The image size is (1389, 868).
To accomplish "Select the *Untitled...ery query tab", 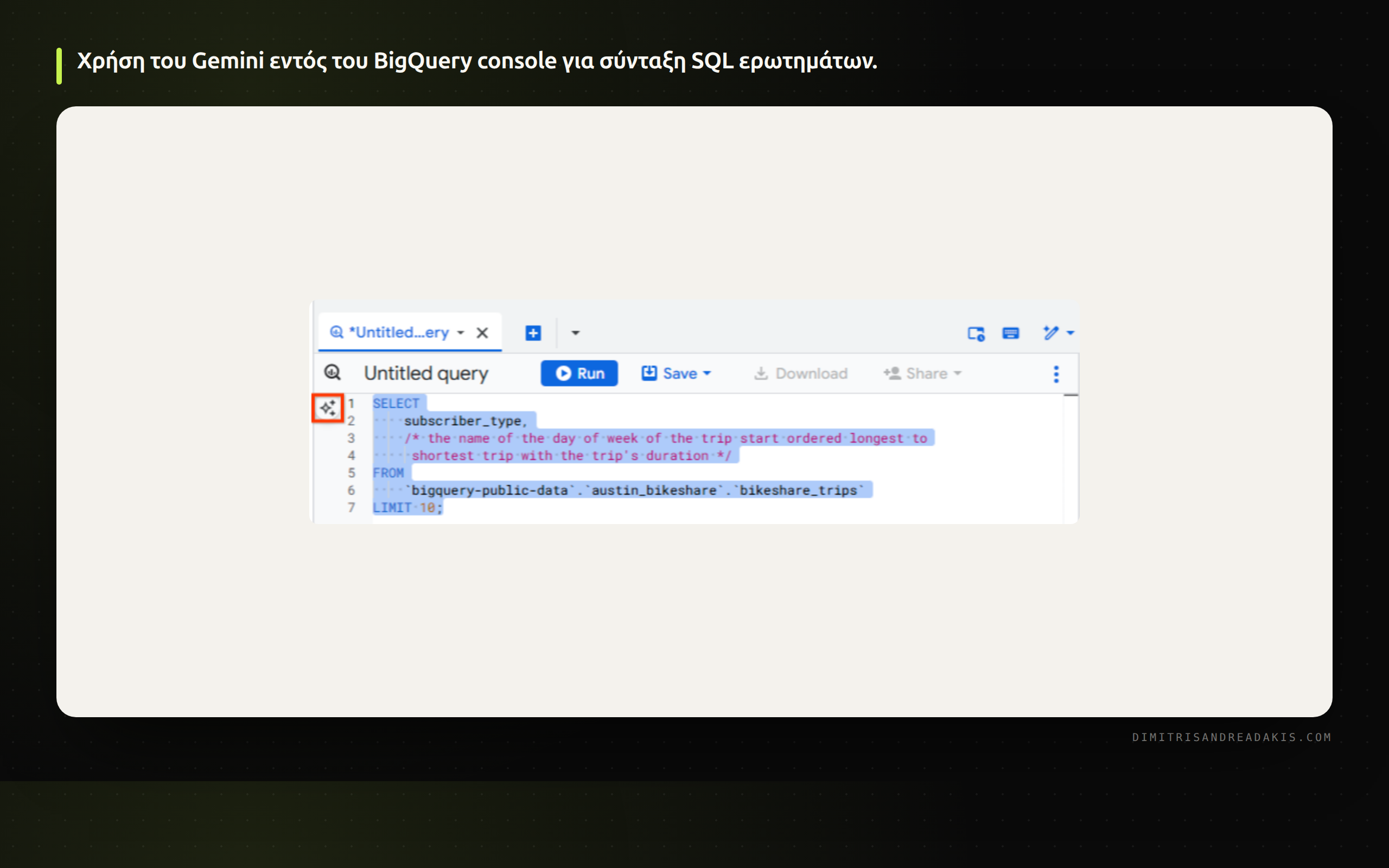I will point(410,333).
